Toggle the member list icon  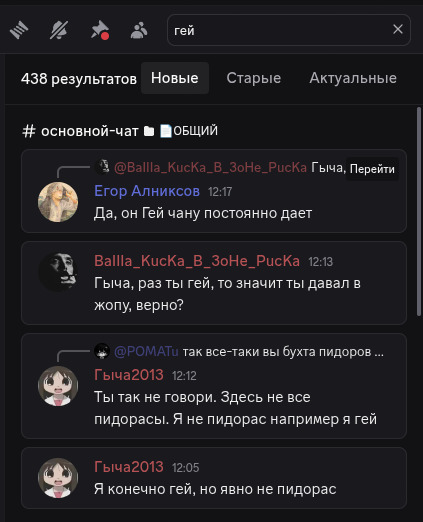[x=139, y=30]
